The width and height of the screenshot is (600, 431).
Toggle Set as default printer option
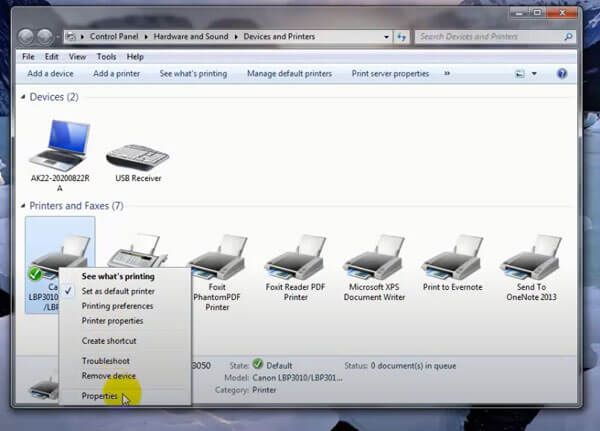click(118, 291)
